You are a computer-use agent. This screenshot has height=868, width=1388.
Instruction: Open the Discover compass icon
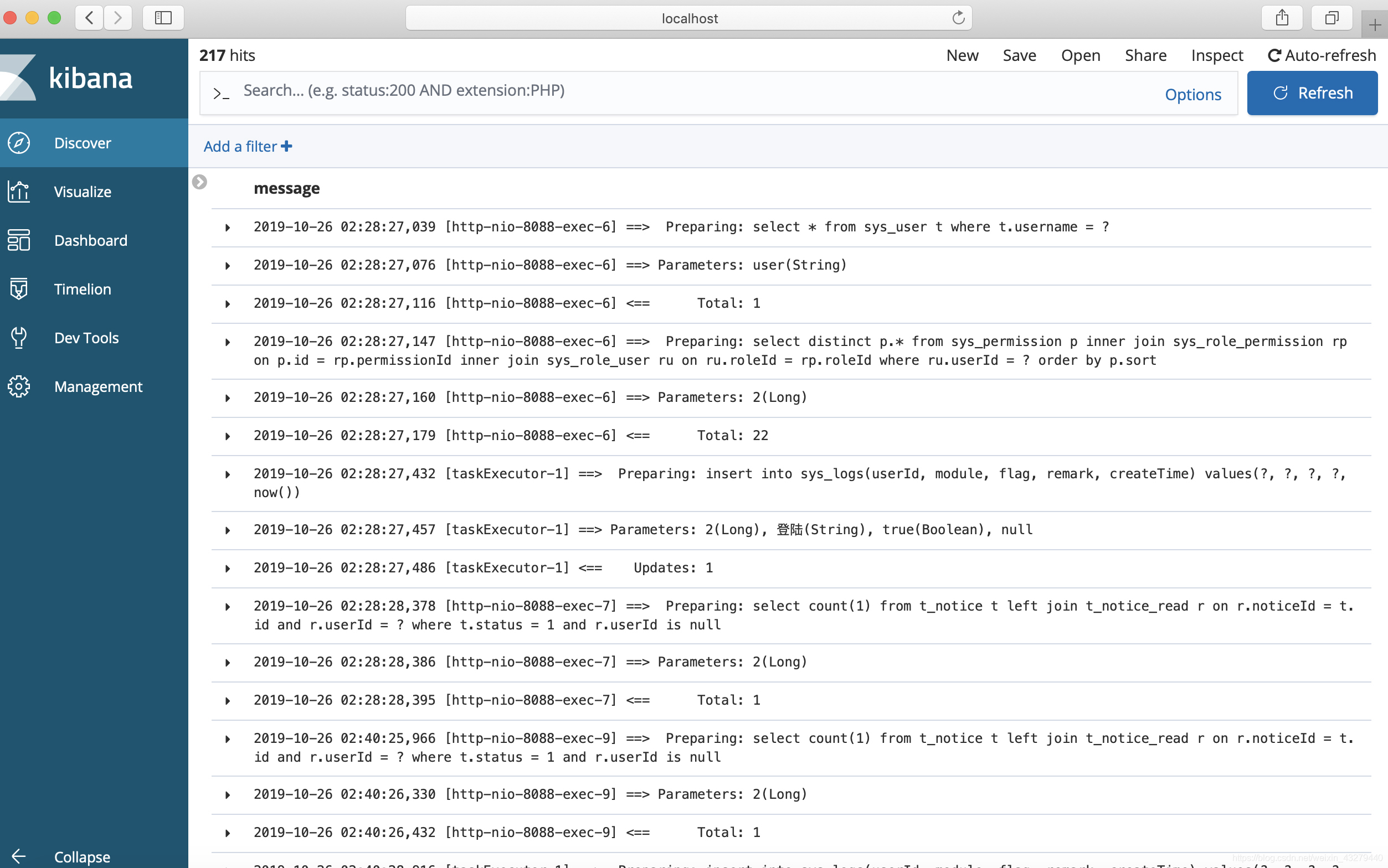point(19,143)
